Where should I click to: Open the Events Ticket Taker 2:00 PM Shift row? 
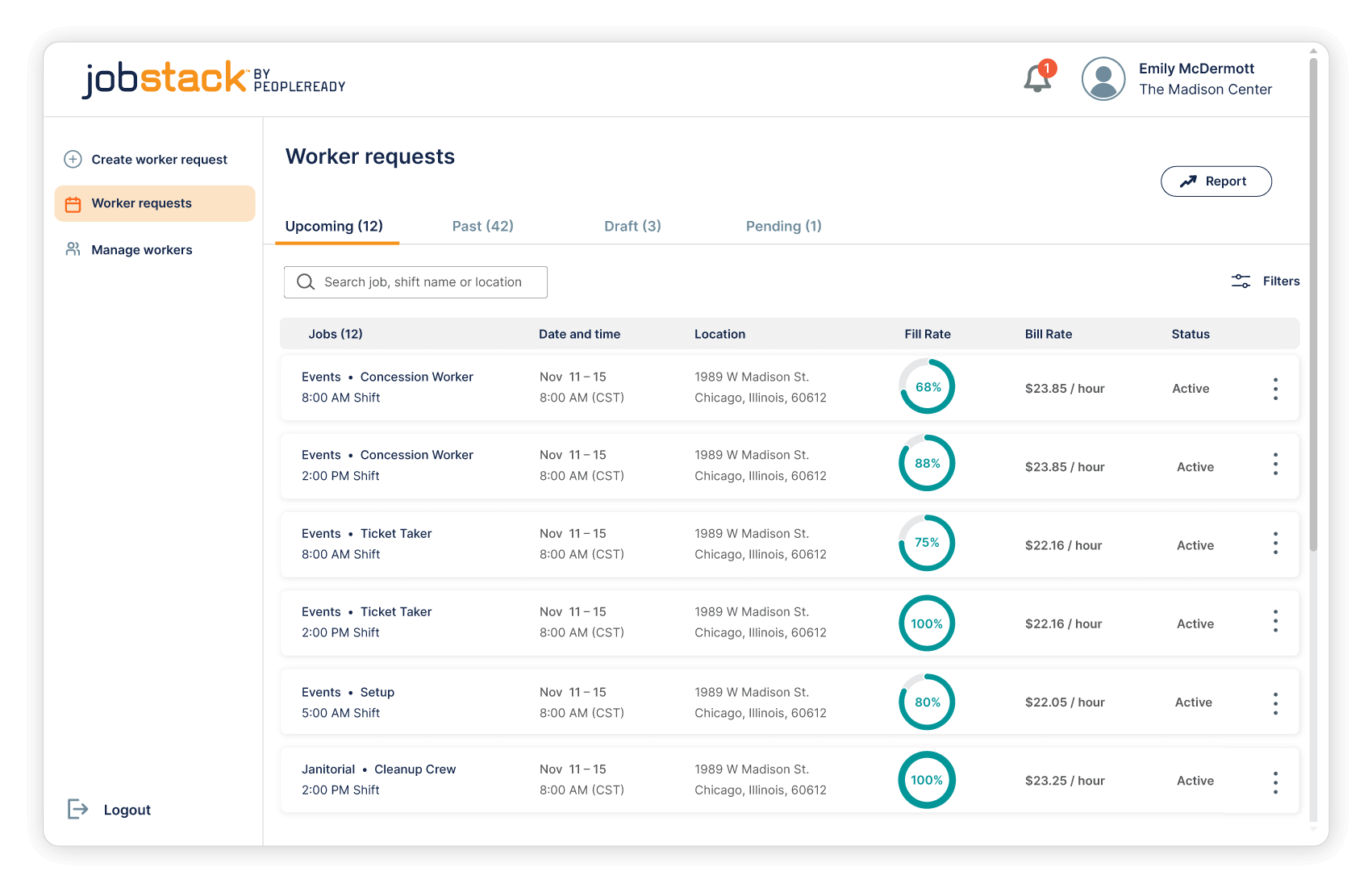(x=790, y=622)
